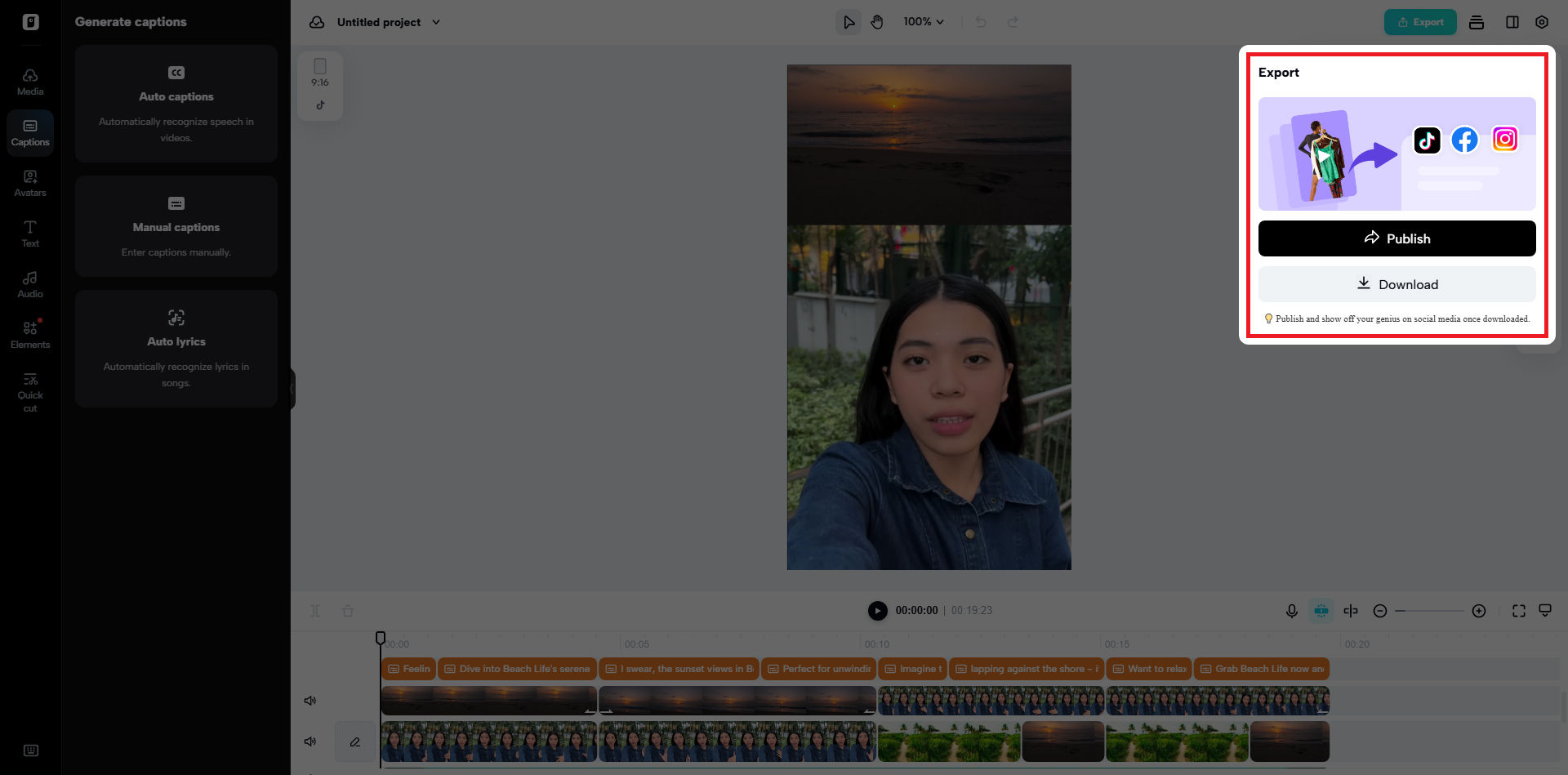Viewport: 1568px width, 775px height.
Task: Open the Media panel in the sidebar
Action: (x=29, y=82)
